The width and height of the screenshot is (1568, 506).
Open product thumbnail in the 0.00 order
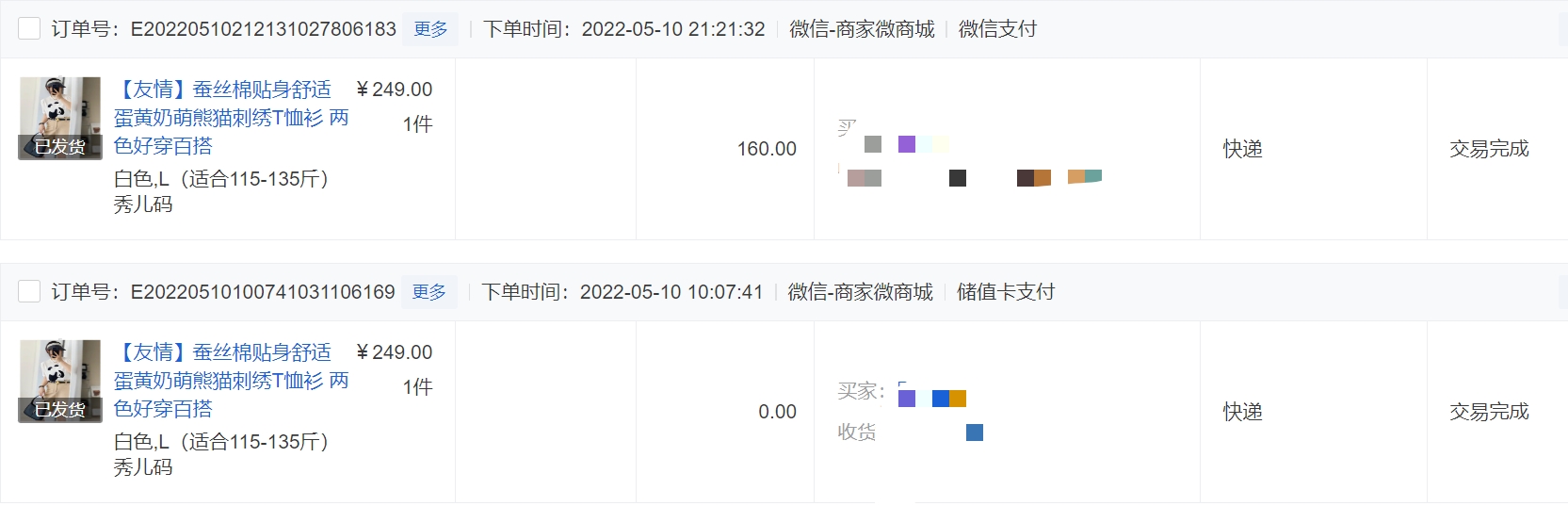[x=59, y=370]
